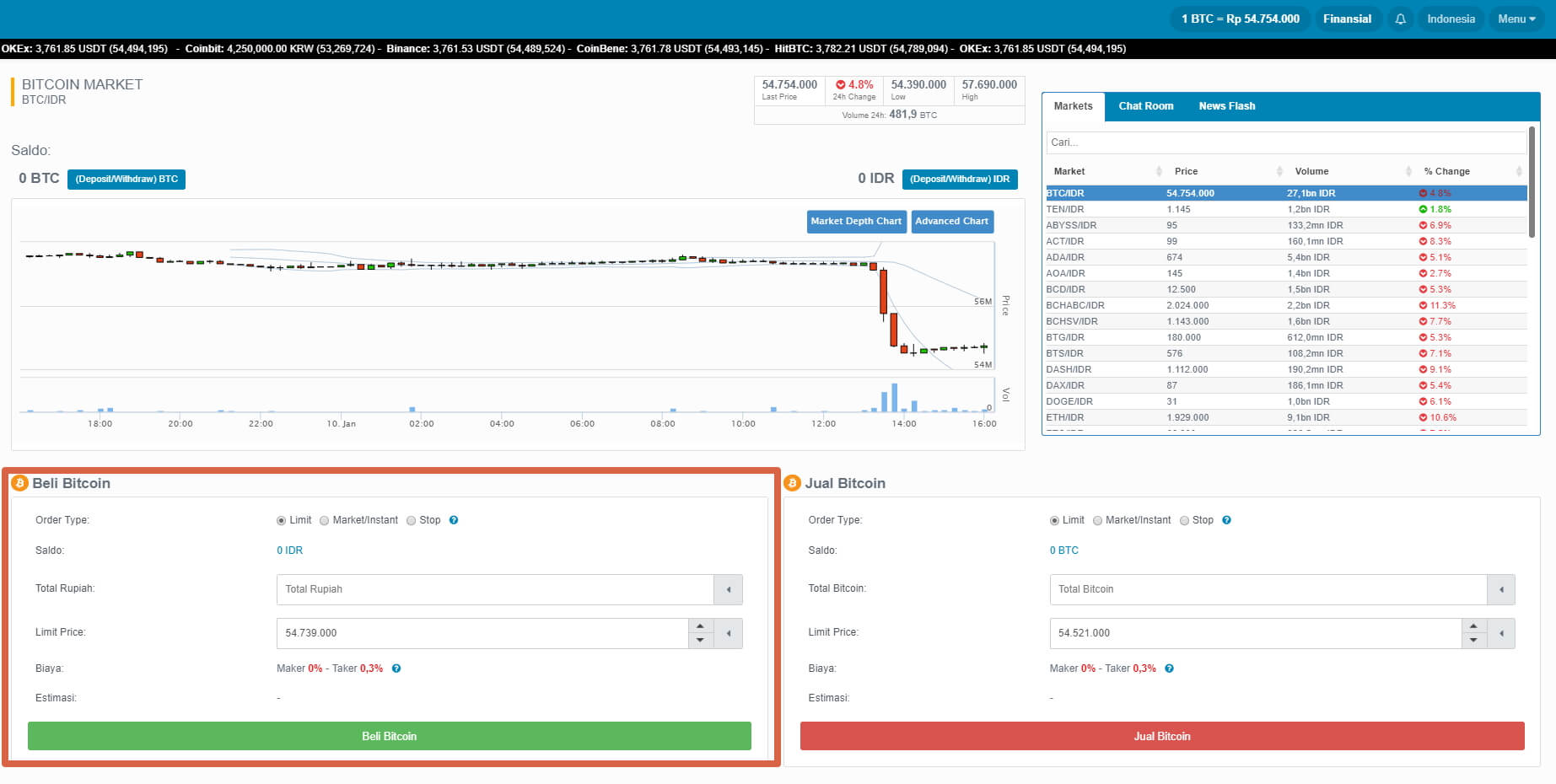Click the Bitcoin icon beside Beli Bitcoin
The image size is (1556, 784).
tap(19, 483)
